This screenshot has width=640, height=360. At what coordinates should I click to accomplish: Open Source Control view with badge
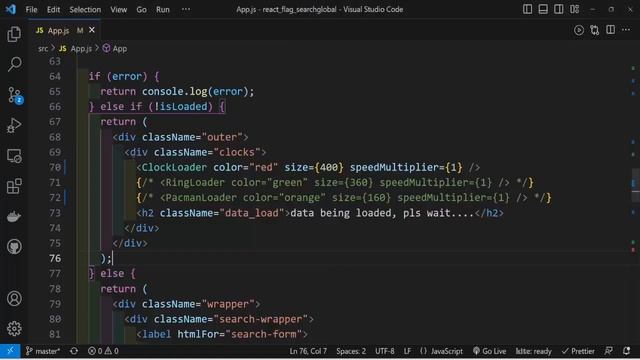point(15,95)
